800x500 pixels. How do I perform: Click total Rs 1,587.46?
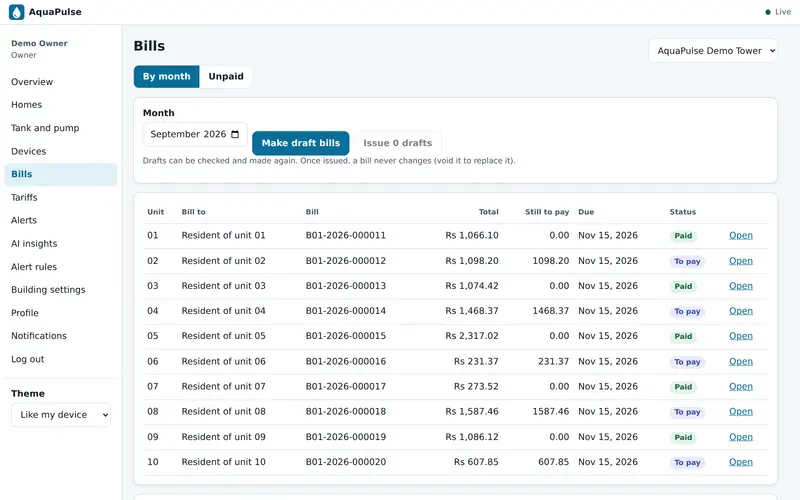tap(471, 411)
